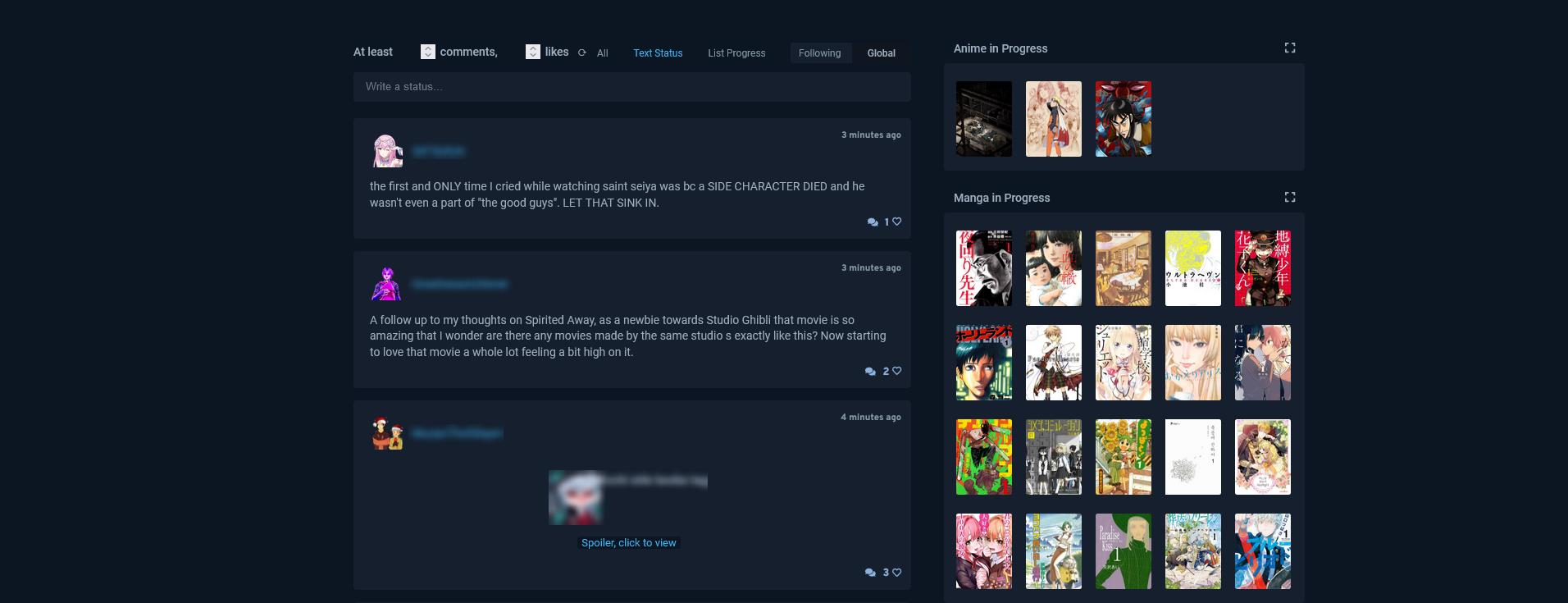Open comments on the Saint Seiya post
Viewport: 1568px width, 603px height.
pyautogui.click(x=873, y=222)
